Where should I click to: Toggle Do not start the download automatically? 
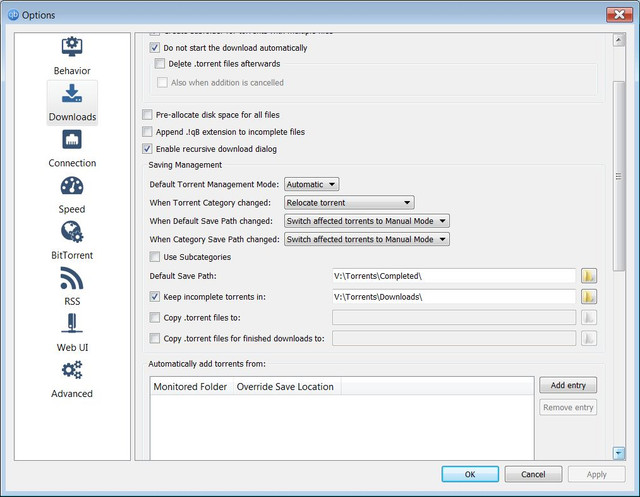pos(154,48)
